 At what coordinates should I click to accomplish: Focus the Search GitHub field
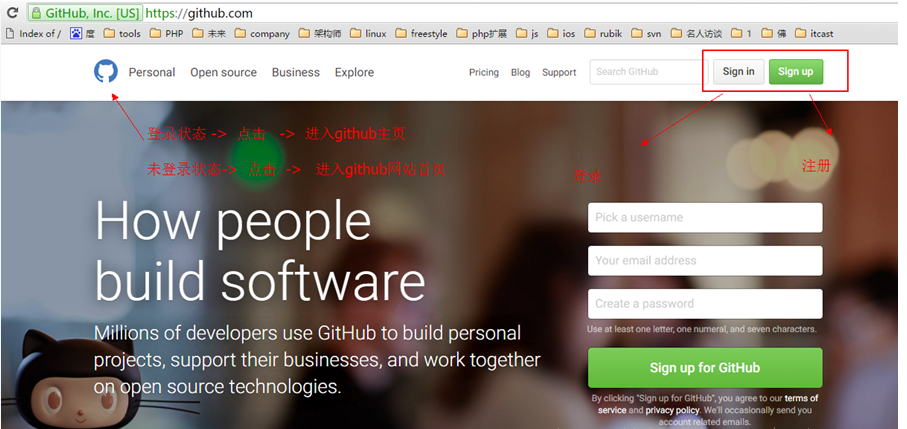coord(649,72)
